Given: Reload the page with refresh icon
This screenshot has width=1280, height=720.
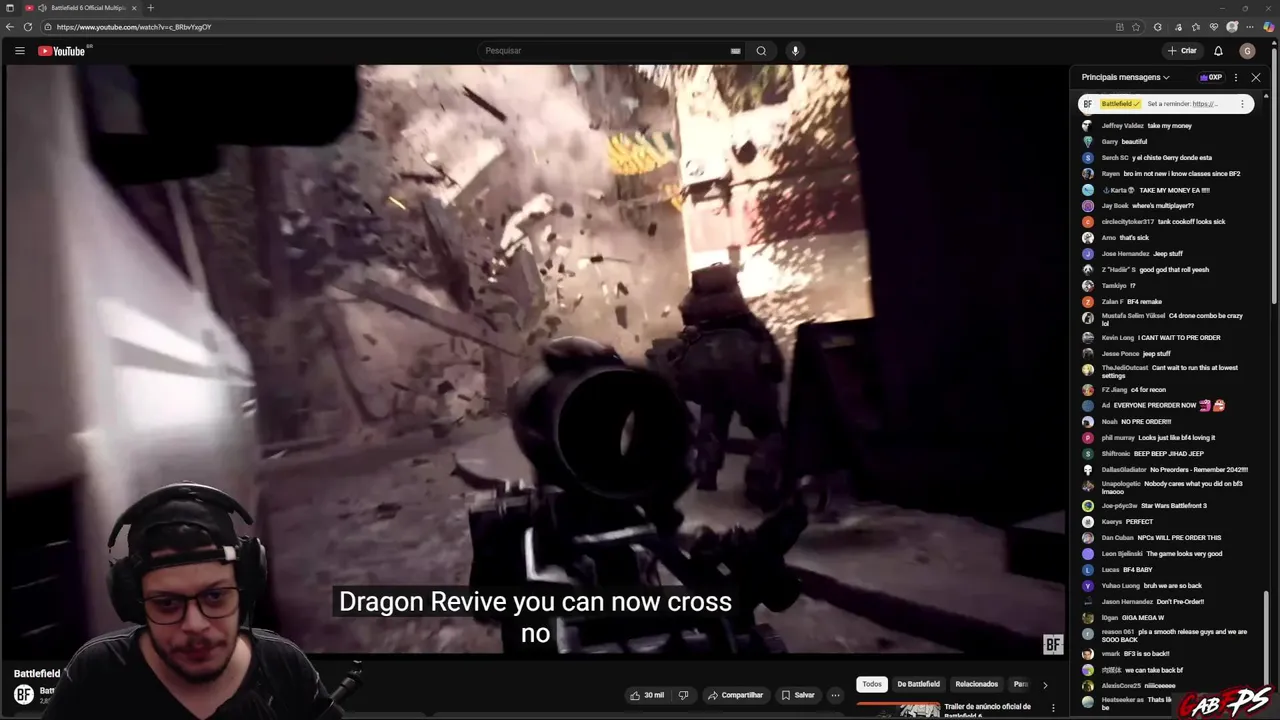Looking at the screenshot, I should click(27, 27).
